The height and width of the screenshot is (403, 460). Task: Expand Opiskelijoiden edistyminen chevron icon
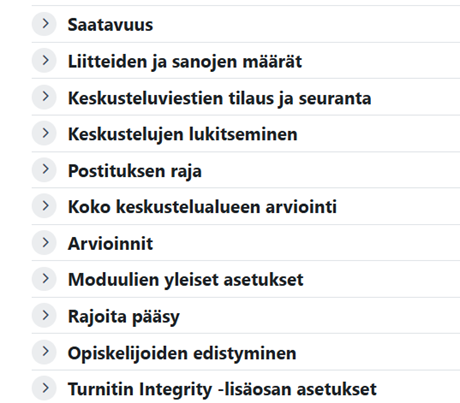point(44,352)
